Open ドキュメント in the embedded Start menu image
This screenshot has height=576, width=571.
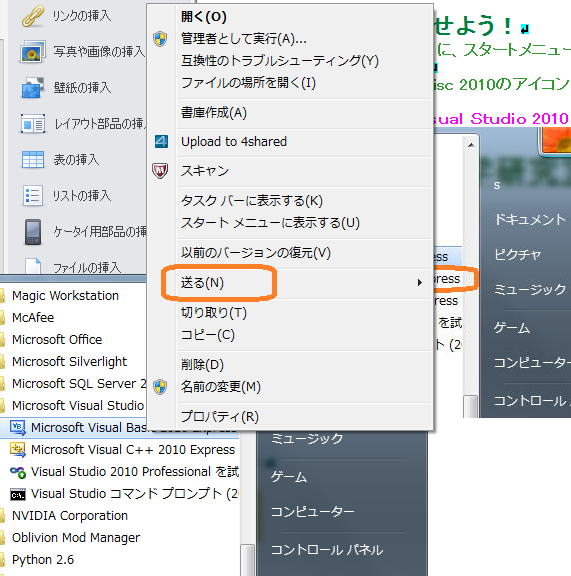tap(530, 219)
